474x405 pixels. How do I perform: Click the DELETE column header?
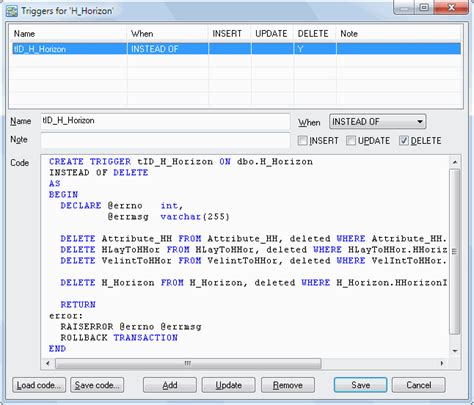point(315,34)
